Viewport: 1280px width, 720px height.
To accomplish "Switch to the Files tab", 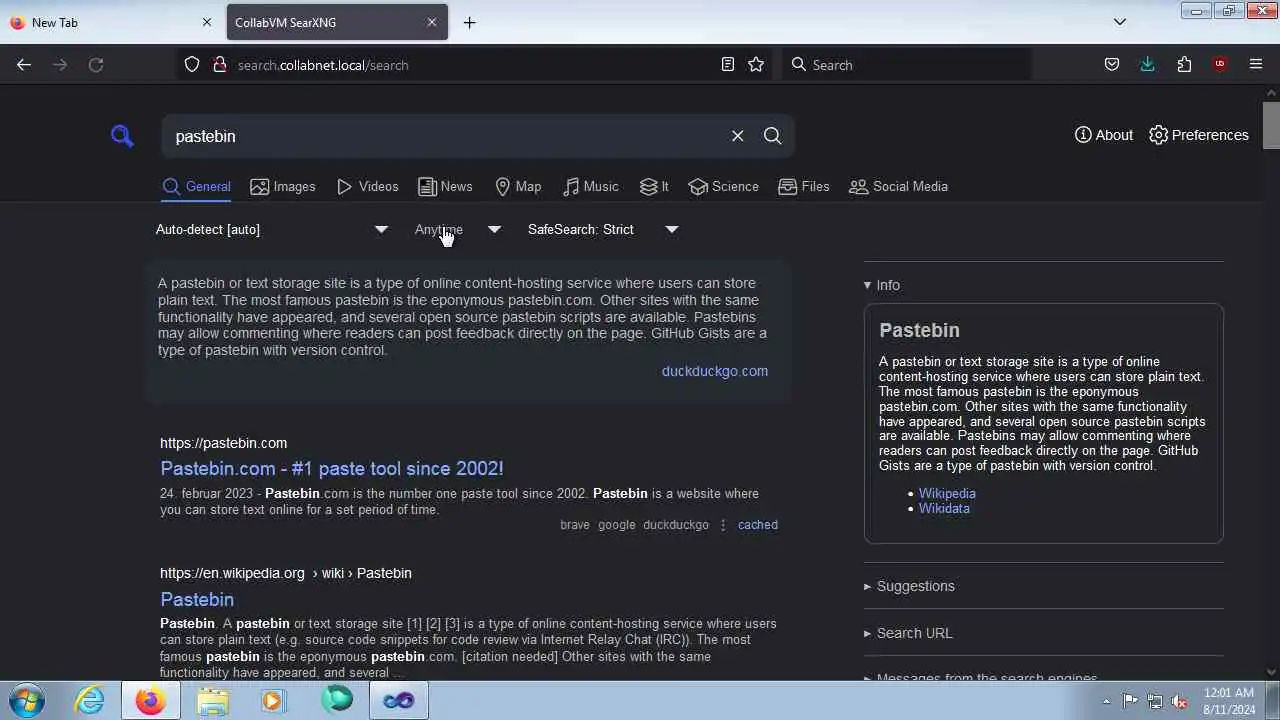I will (x=803, y=187).
